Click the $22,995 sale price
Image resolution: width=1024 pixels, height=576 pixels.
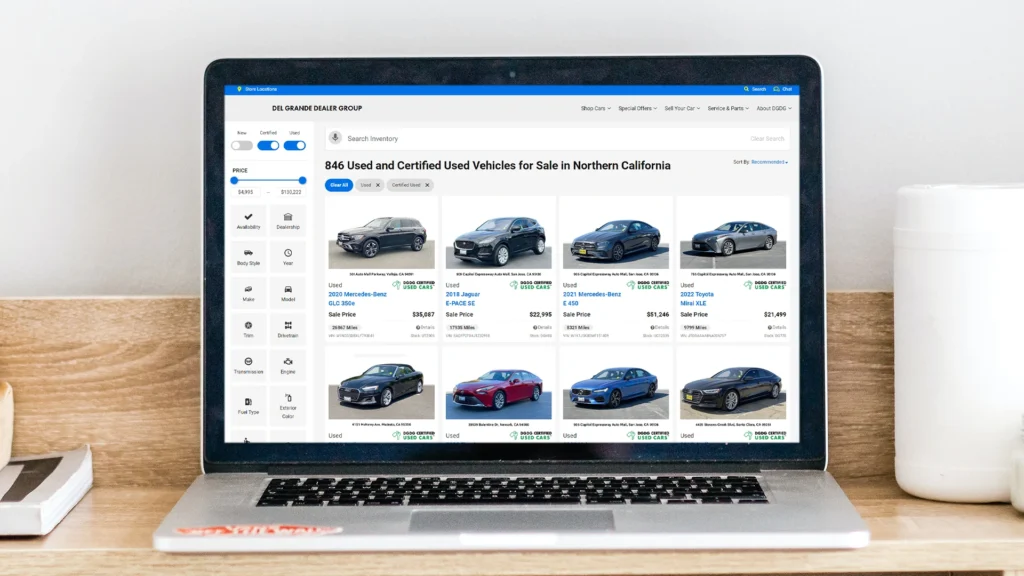click(x=541, y=315)
